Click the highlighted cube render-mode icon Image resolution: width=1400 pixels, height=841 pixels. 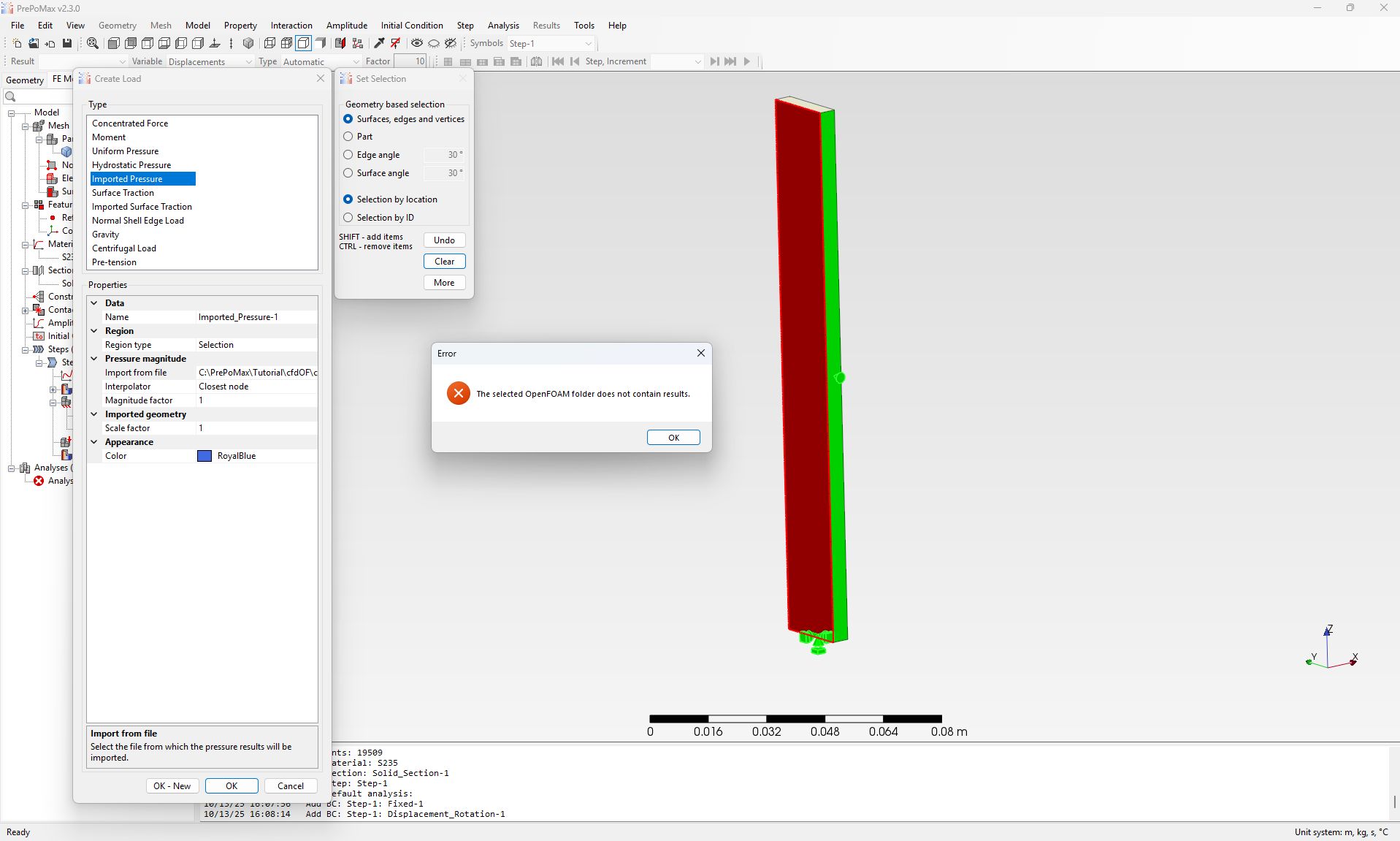click(x=303, y=44)
